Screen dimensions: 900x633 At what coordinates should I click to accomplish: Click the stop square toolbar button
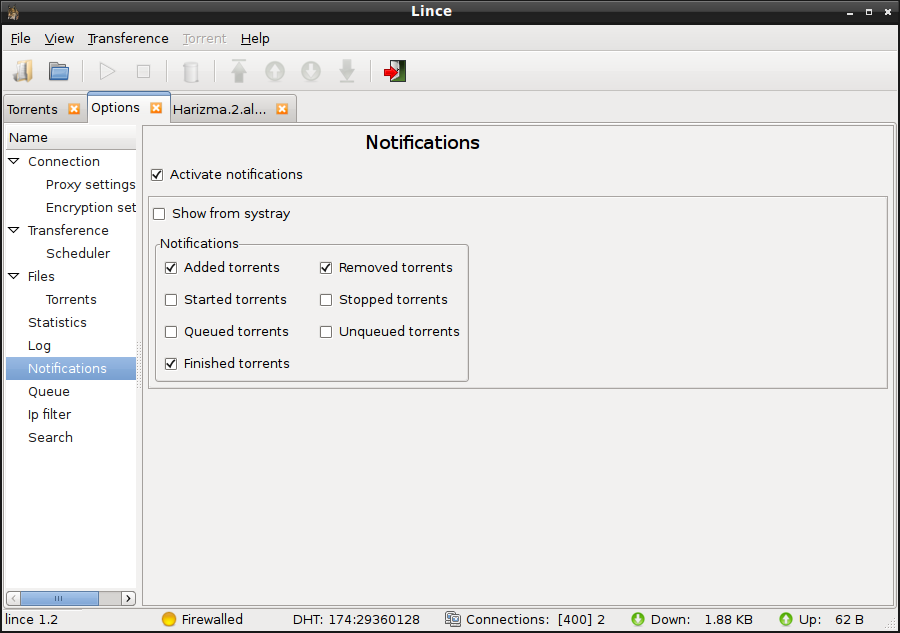tap(143, 71)
